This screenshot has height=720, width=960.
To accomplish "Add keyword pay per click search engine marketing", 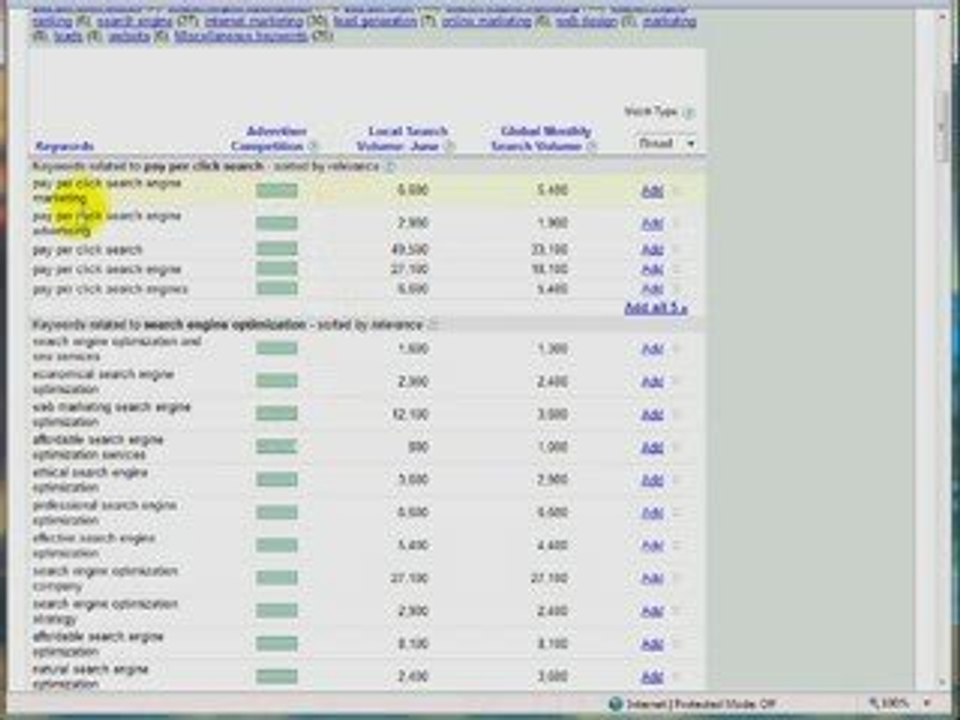I will point(652,191).
